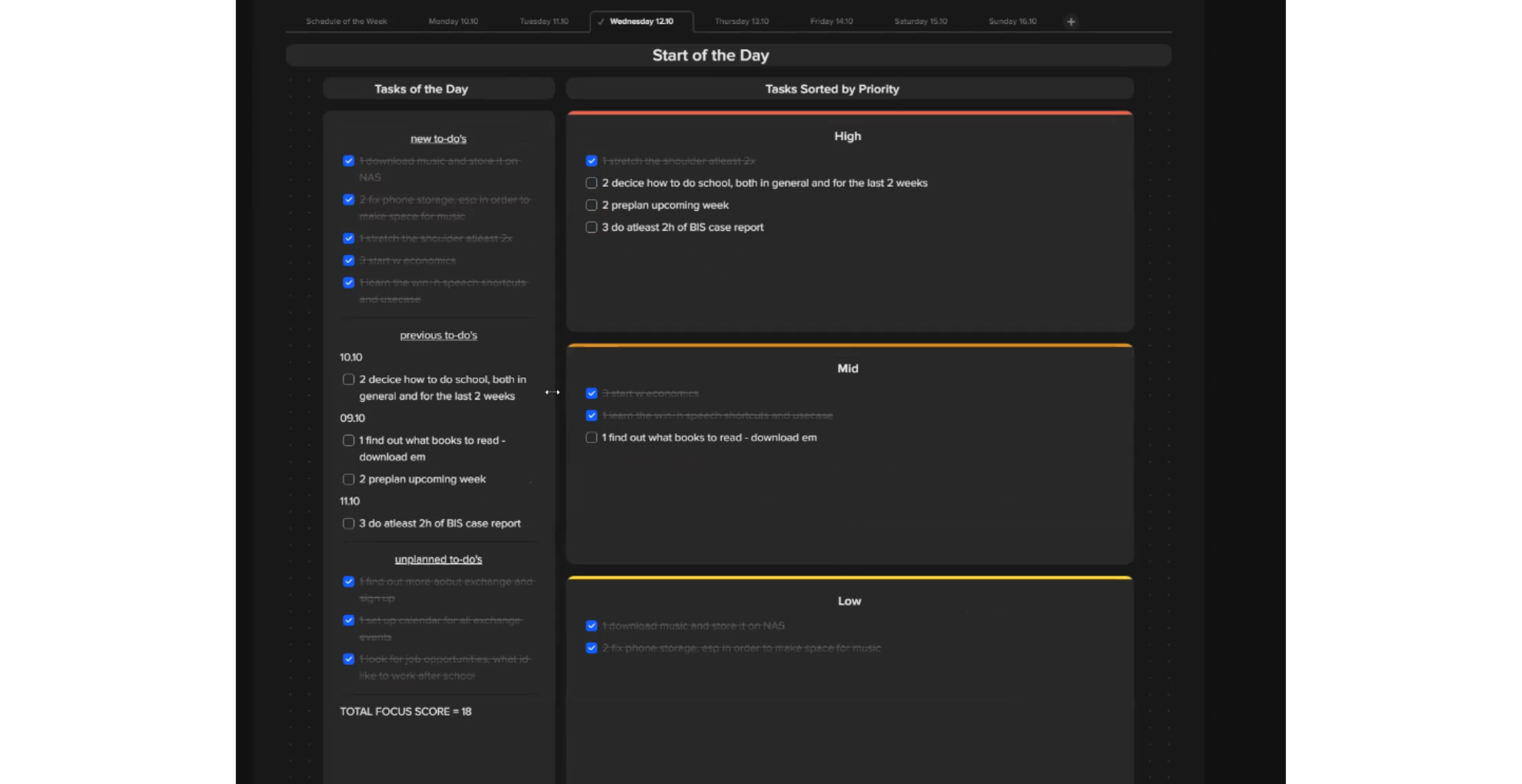Uncheck 'download music and store it on NAS' in Low
The height and width of the screenshot is (784, 1522).
click(x=591, y=626)
